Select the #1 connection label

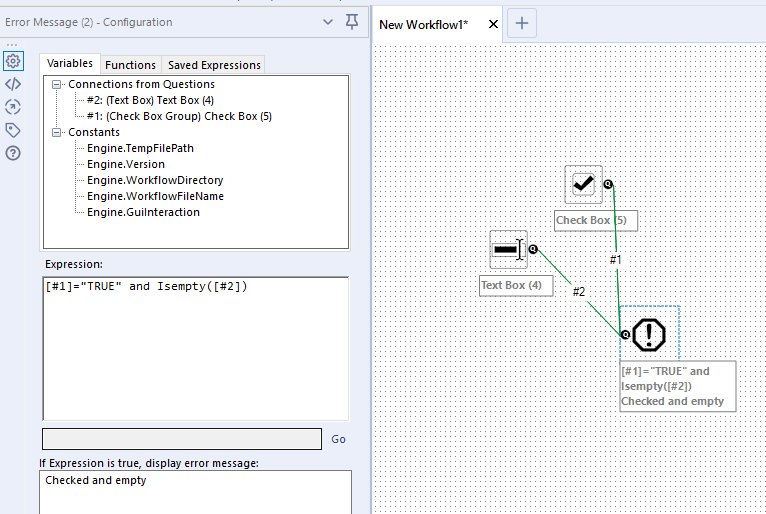point(616,259)
